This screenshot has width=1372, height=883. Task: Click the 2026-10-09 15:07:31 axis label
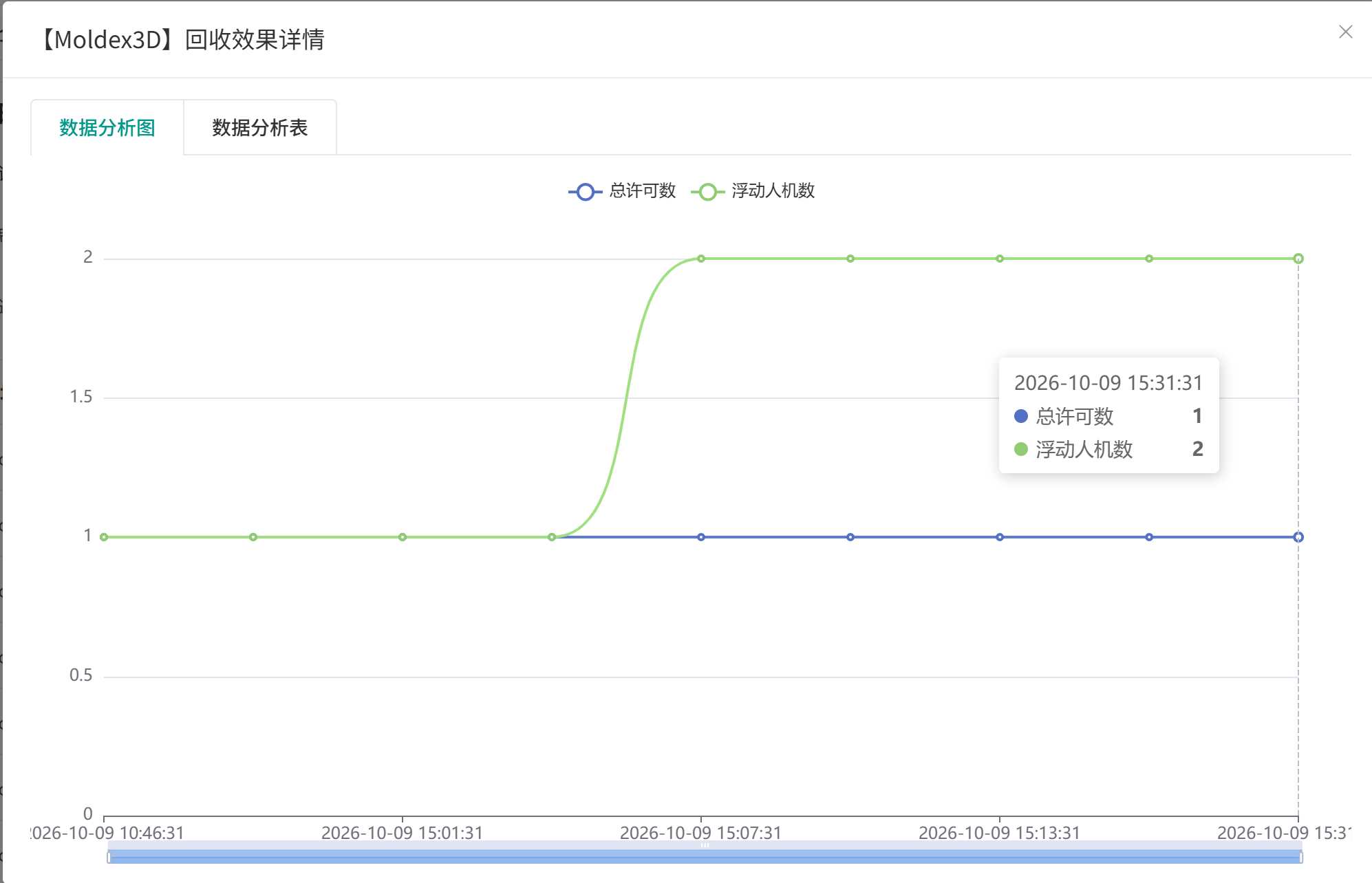(701, 833)
